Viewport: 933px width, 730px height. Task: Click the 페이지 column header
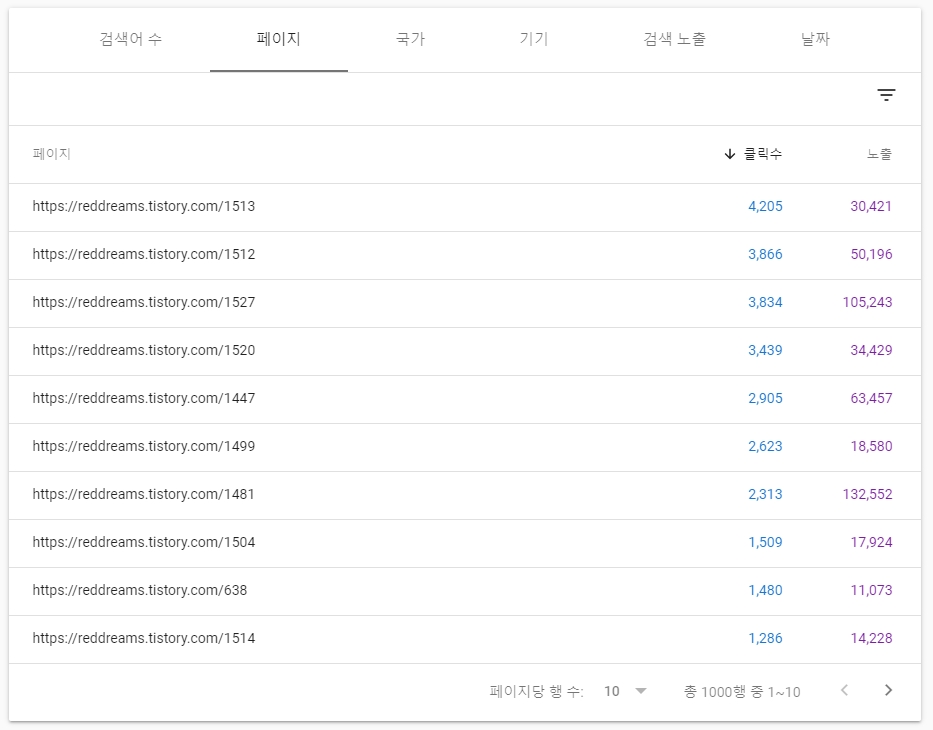(x=52, y=154)
